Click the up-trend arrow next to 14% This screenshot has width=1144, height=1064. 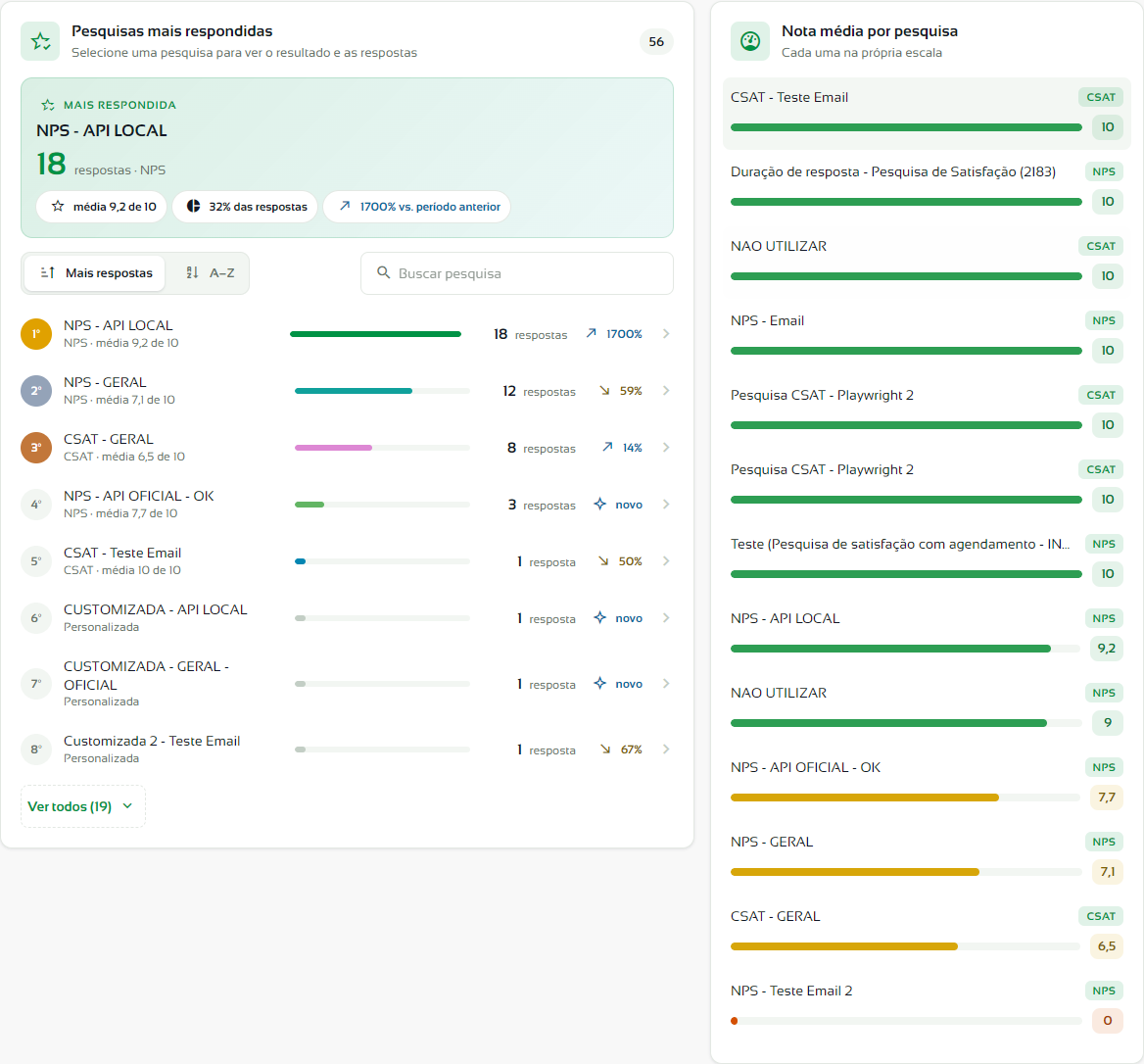coord(607,448)
